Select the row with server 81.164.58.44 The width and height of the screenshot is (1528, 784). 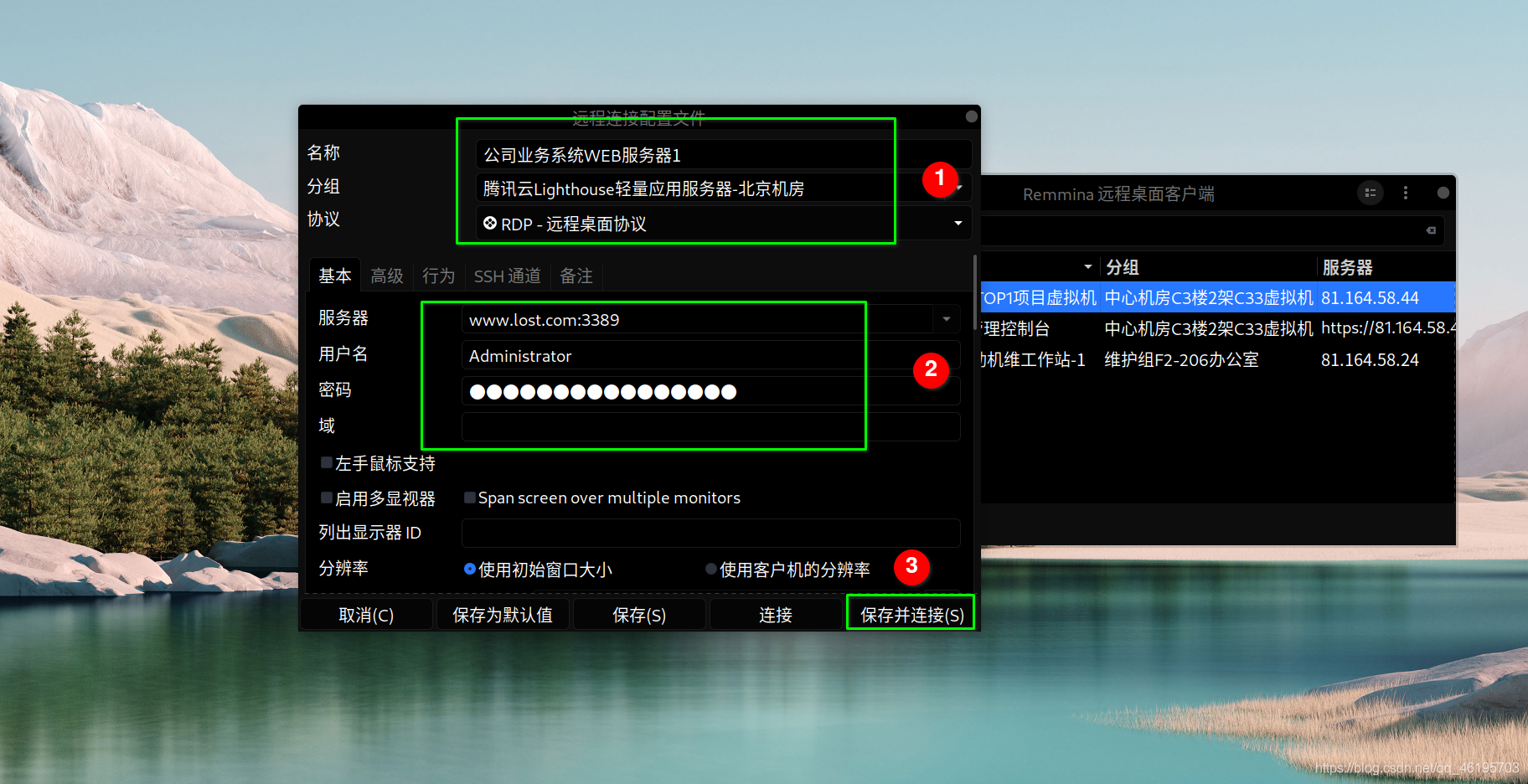click(1218, 297)
